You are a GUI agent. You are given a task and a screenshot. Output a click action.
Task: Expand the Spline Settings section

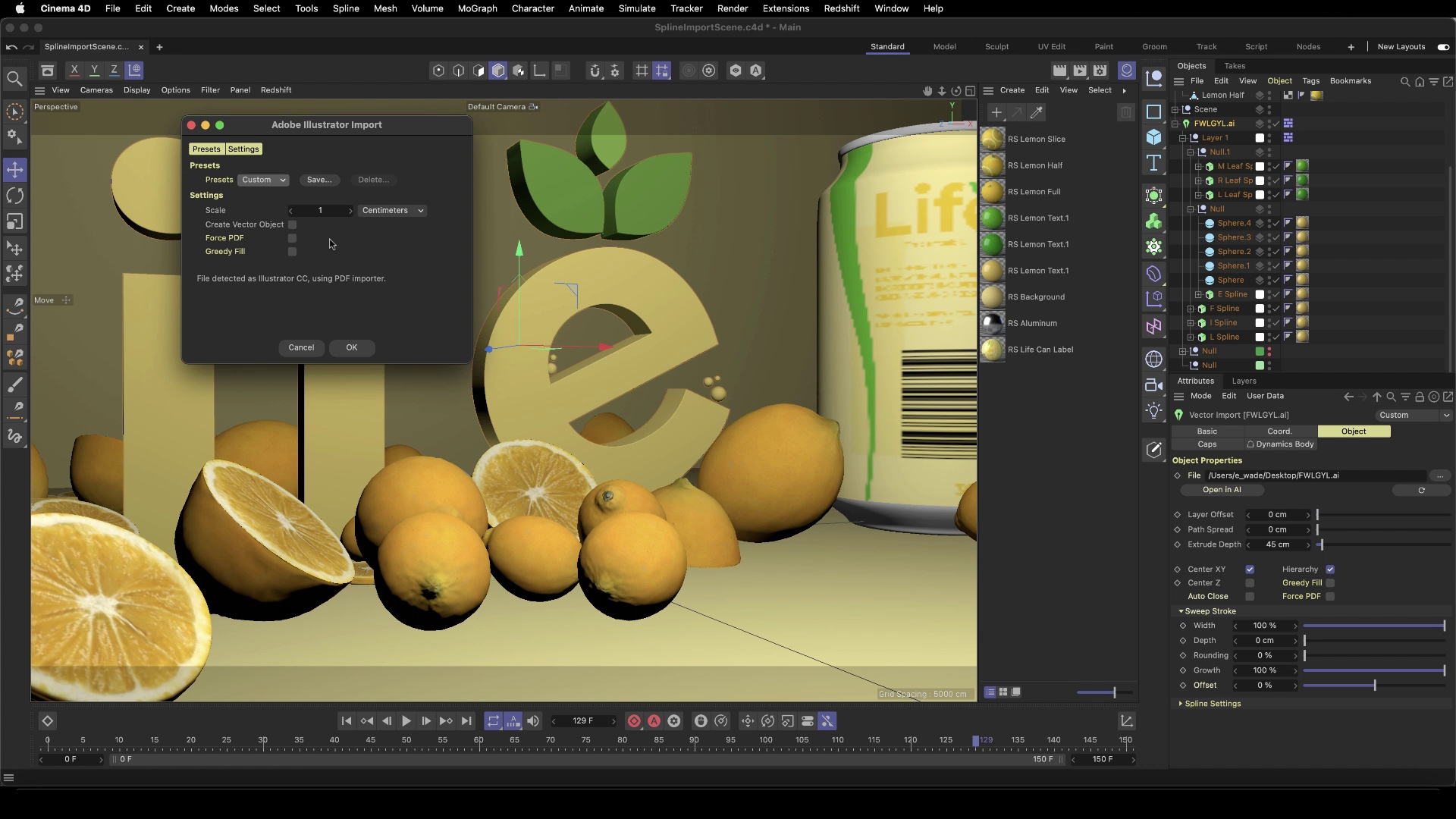pos(1212,704)
